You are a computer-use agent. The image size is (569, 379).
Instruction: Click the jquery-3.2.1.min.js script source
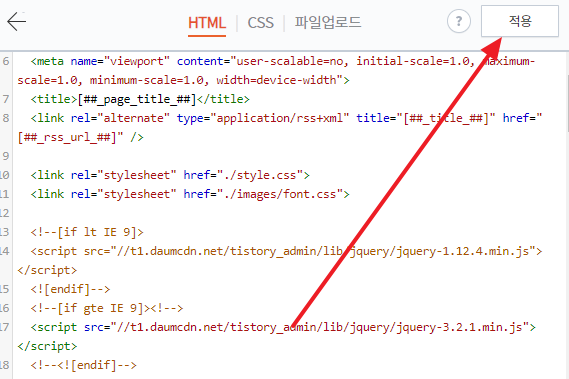click(320, 327)
